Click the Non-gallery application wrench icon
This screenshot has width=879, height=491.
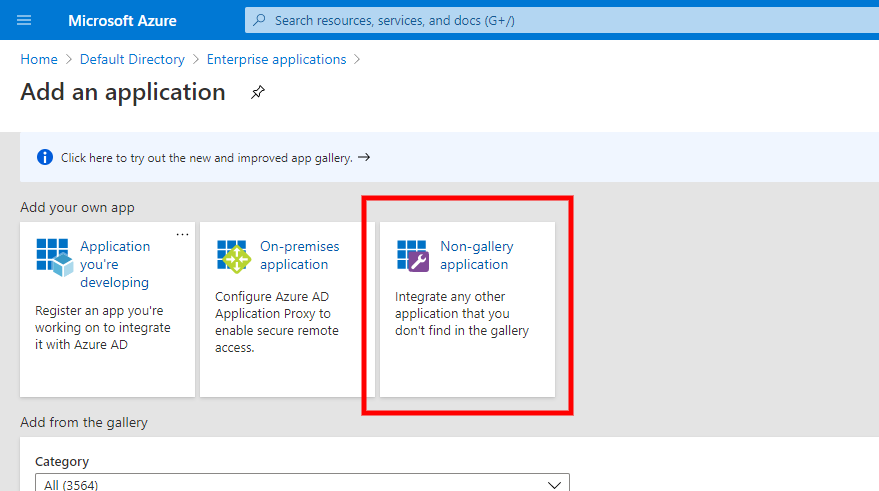[x=413, y=256]
